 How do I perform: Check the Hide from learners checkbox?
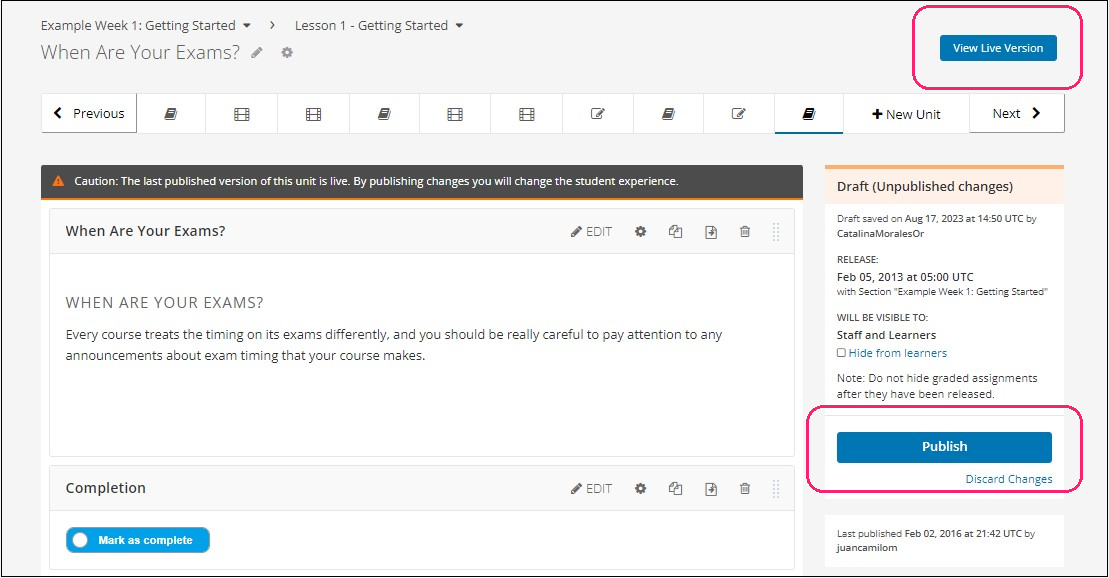click(x=841, y=353)
